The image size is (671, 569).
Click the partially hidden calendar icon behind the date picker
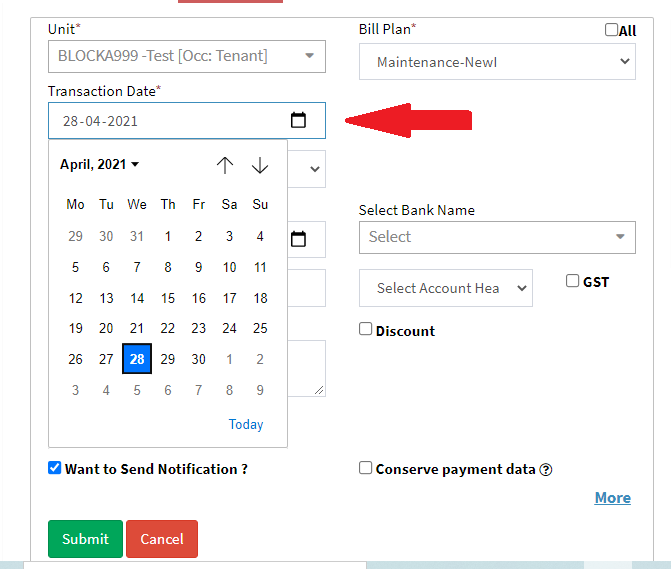298,239
